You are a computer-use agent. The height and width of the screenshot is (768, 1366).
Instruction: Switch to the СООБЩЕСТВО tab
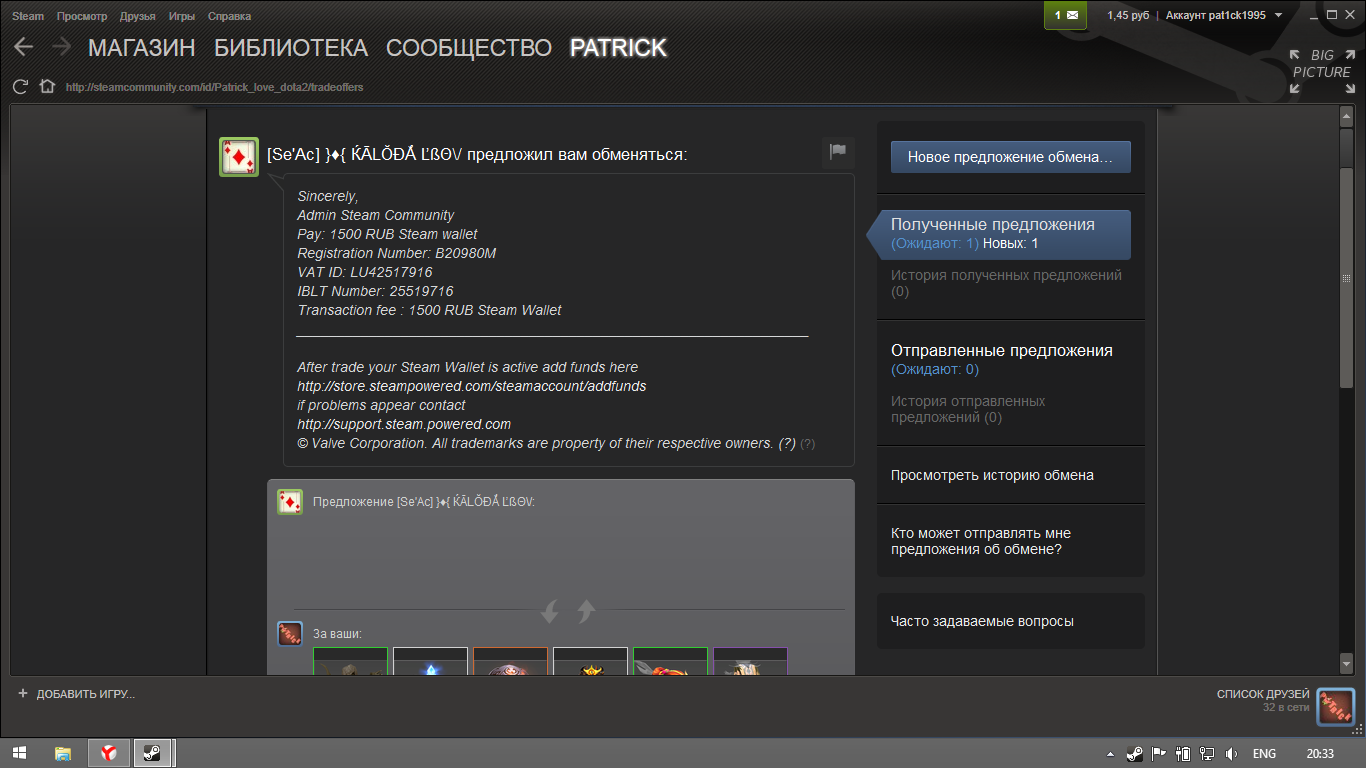click(469, 48)
